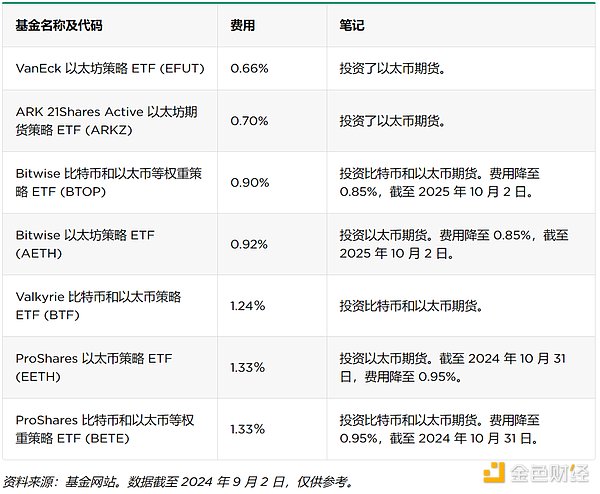Click the 基金名称及代码 column header
Screen dimensions: 600x494
[59, 26]
